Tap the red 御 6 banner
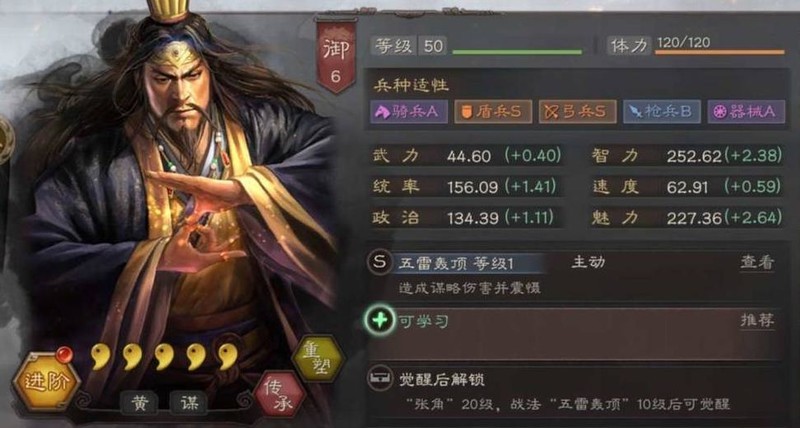This screenshot has height=428, width=800. [335, 56]
